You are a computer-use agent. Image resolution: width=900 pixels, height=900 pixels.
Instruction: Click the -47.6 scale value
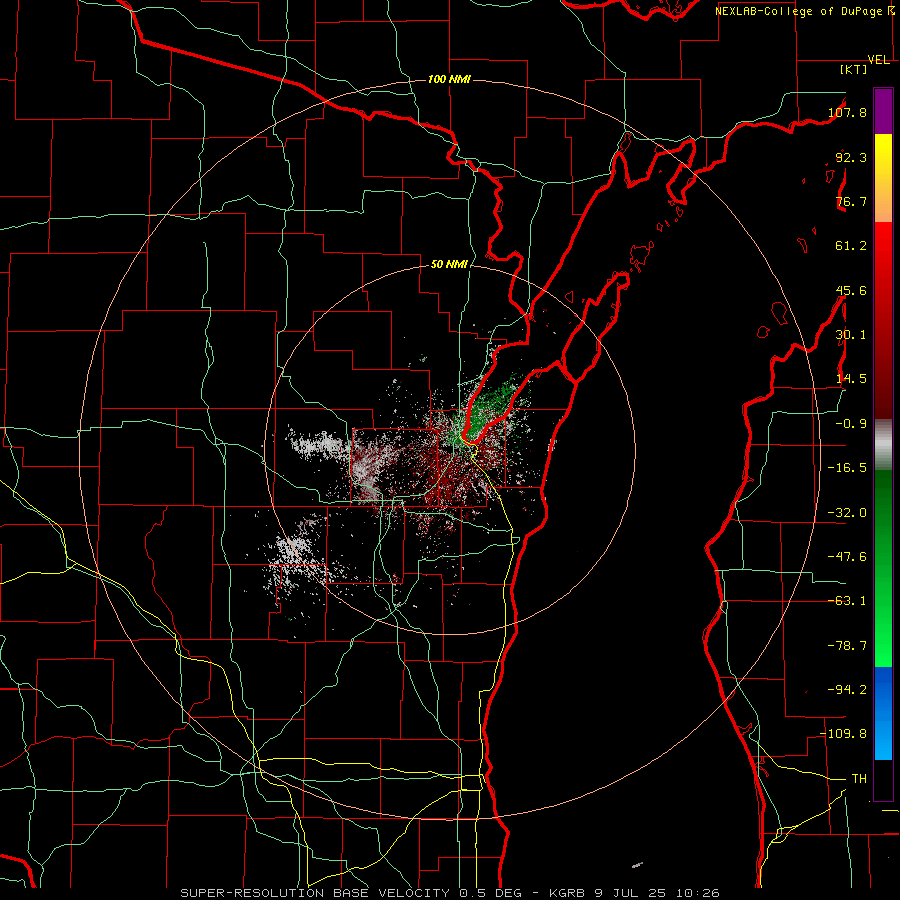tap(847, 557)
